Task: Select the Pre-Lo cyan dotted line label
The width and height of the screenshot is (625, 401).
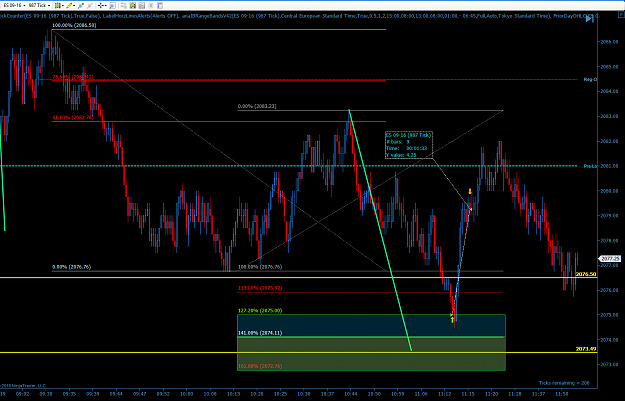Action: click(x=590, y=166)
